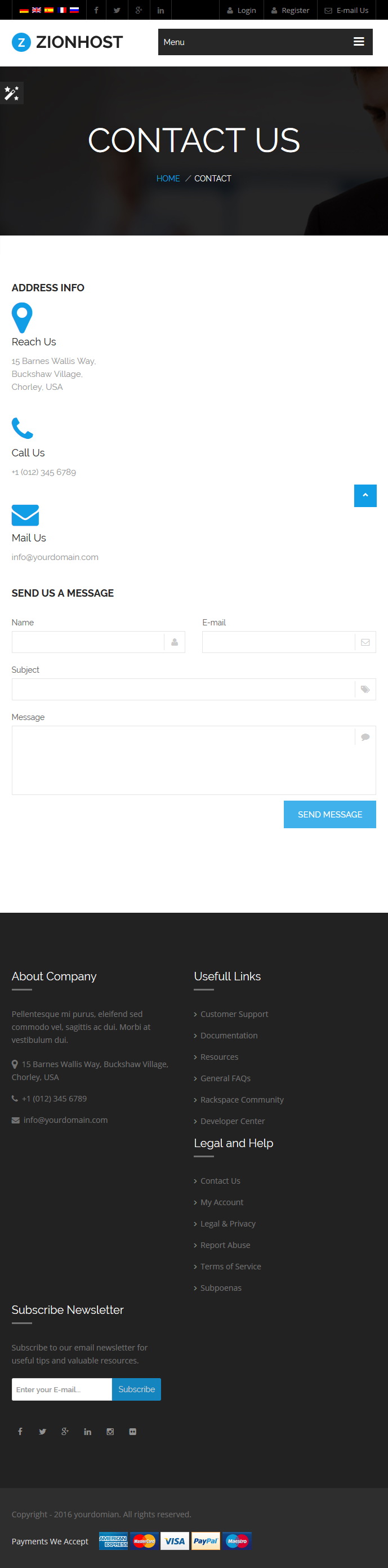
Task: Click the Subscribe newsletter button
Action: tap(136, 1389)
